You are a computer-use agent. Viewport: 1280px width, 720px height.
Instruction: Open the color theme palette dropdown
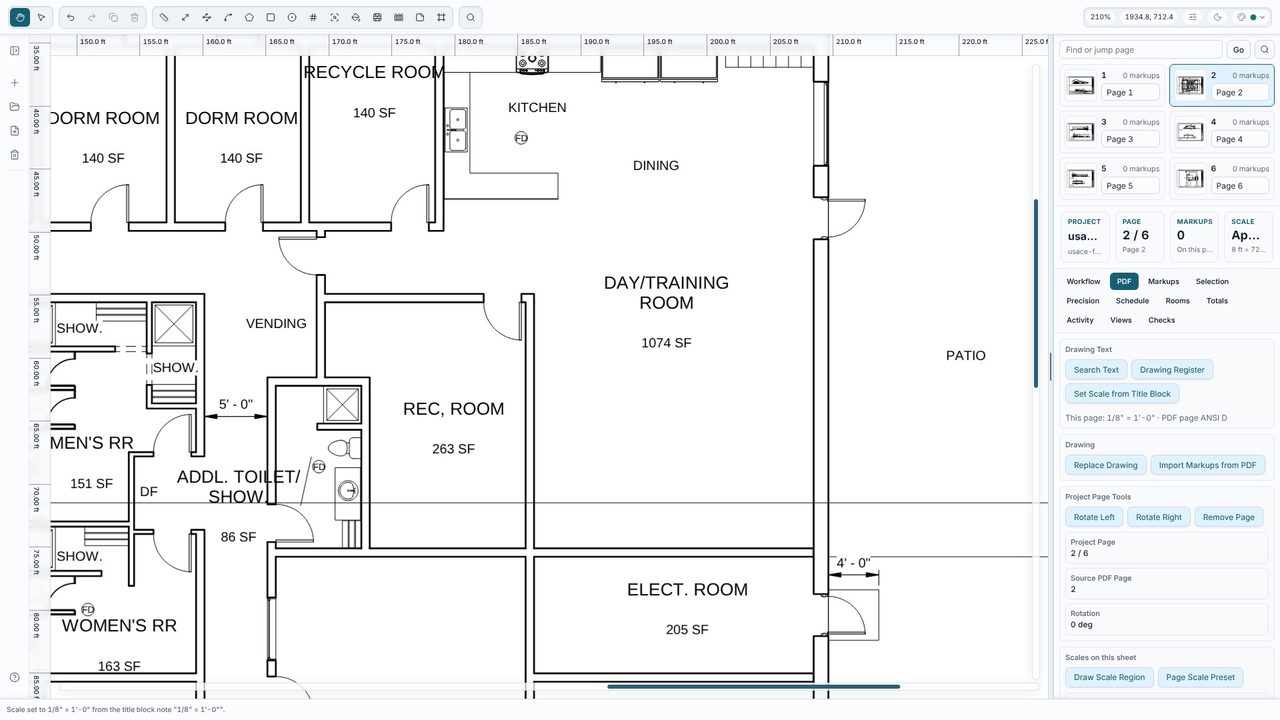pos(1251,17)
